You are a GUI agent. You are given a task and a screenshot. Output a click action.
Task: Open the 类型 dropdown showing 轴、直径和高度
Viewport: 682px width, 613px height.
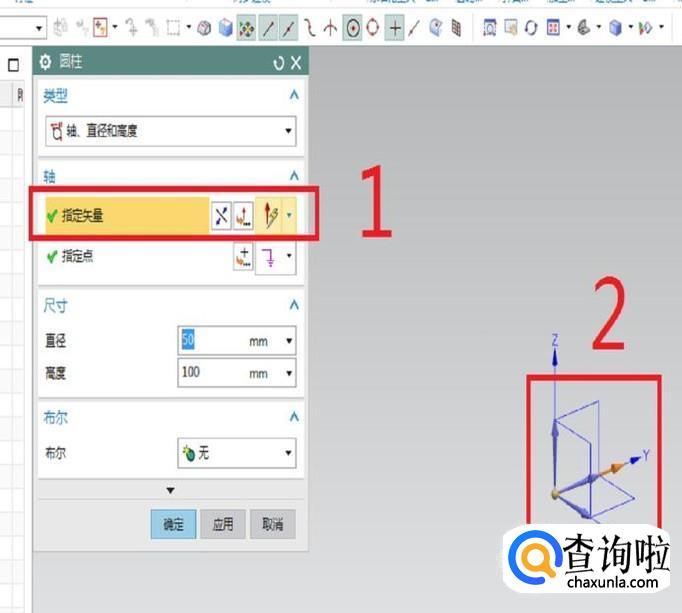tap(170, 131)
